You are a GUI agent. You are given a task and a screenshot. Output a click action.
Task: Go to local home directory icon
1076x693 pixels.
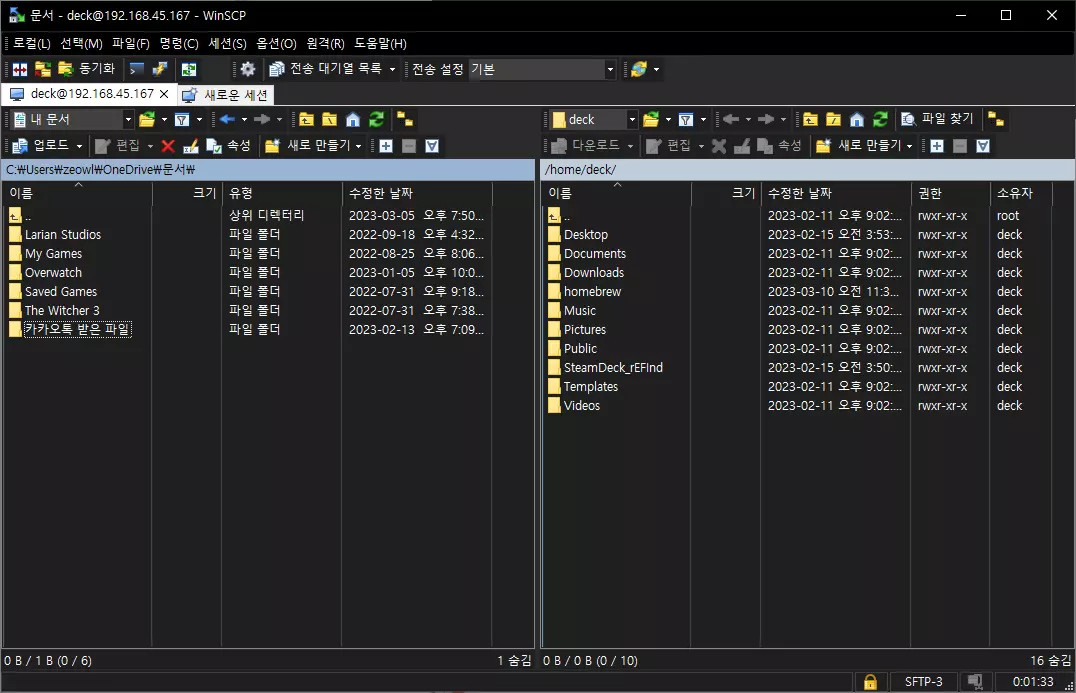click(x=353, y=120)
